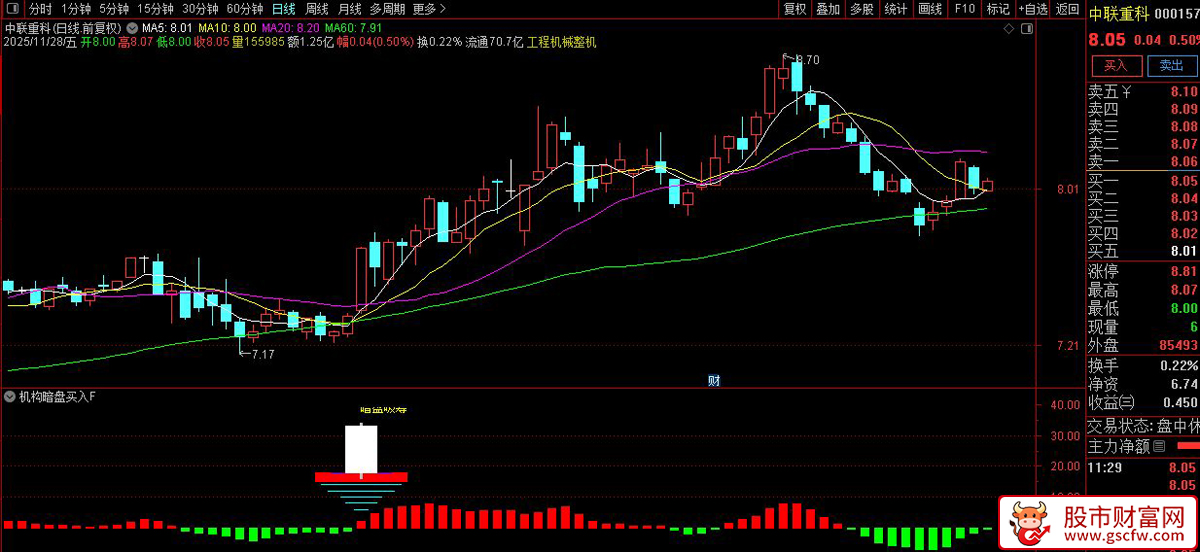This screenshot has height=552, width=1200.
Task: Select the 卖四 order book row
Action: click(1143, 109)
